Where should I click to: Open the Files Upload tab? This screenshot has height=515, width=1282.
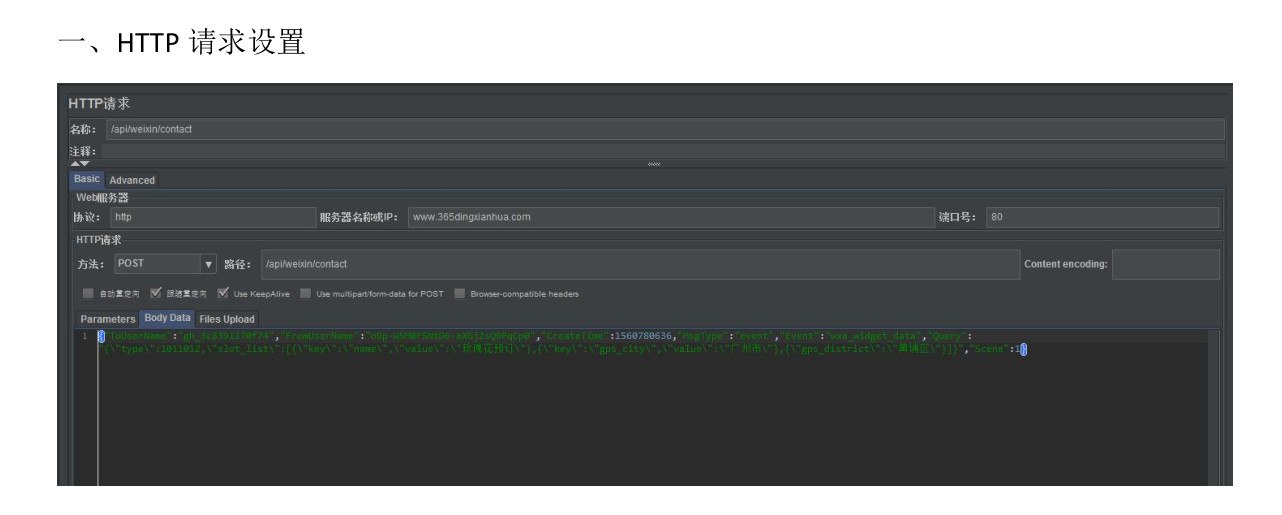(225, 319)
